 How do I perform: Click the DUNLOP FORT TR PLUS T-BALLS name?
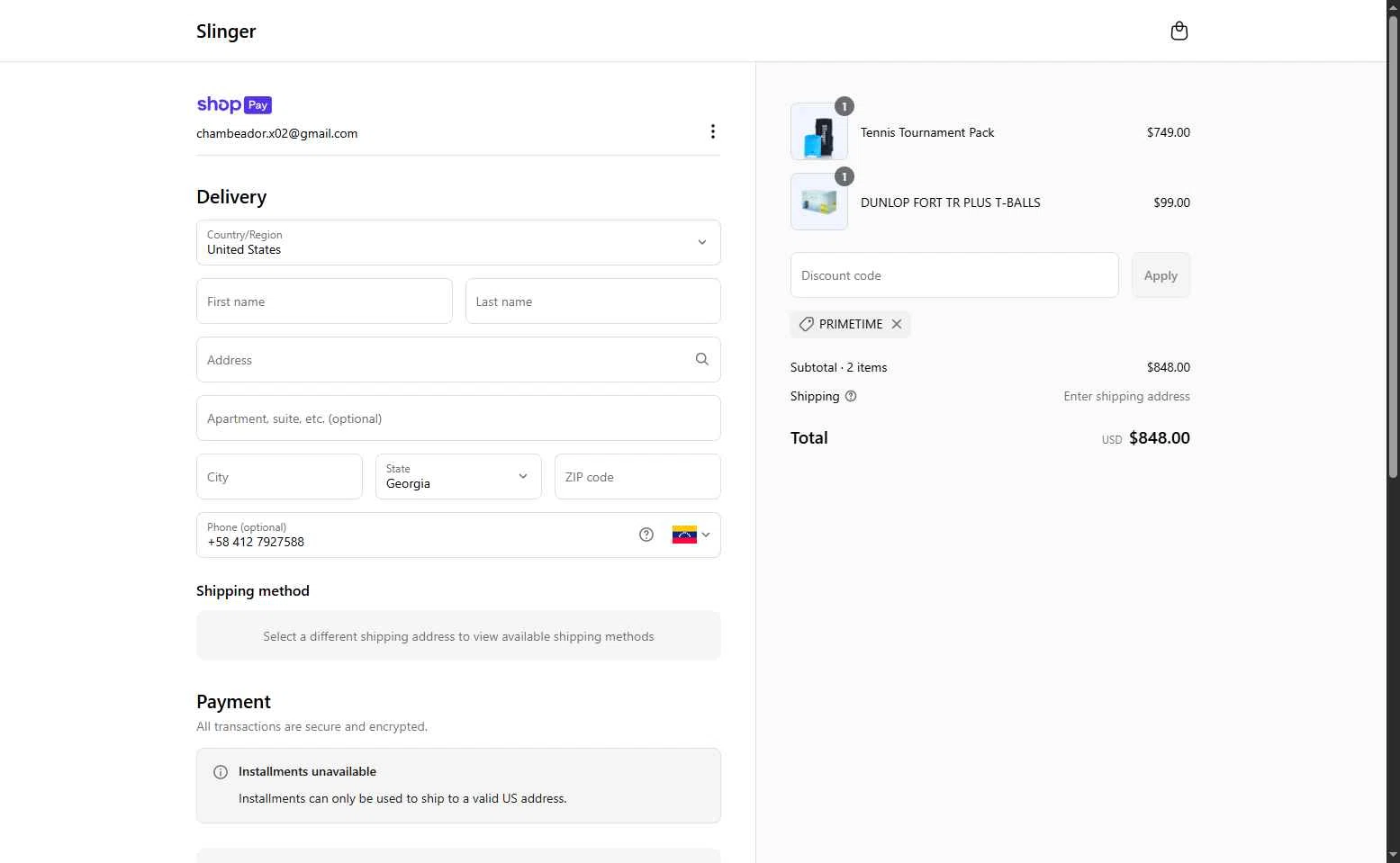pyautogui.click(x=951, y=202)
